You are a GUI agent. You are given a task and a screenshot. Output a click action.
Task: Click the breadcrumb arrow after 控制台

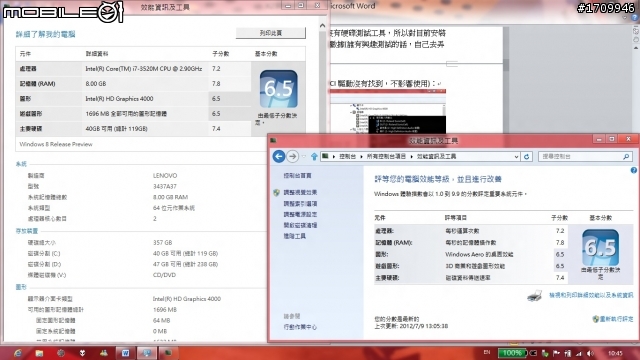(x=361, y=157)
